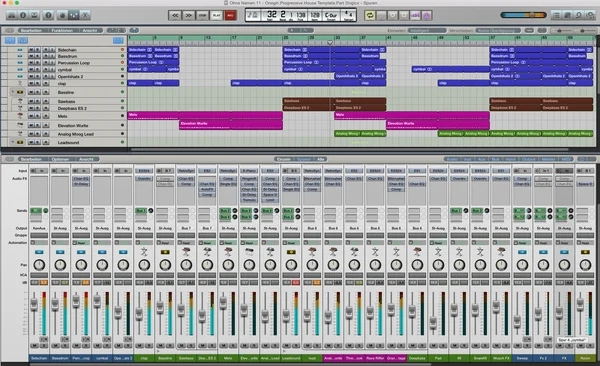The height and width of the screenshot is (366, 600).
Task: Adjust the master volume slider in control bar
Action: pyautogui.click(x=523, y=15)
